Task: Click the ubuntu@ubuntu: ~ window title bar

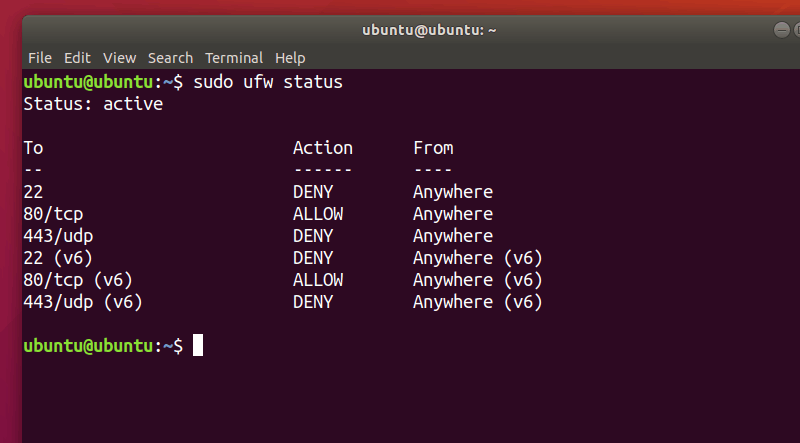Action: 429,31
